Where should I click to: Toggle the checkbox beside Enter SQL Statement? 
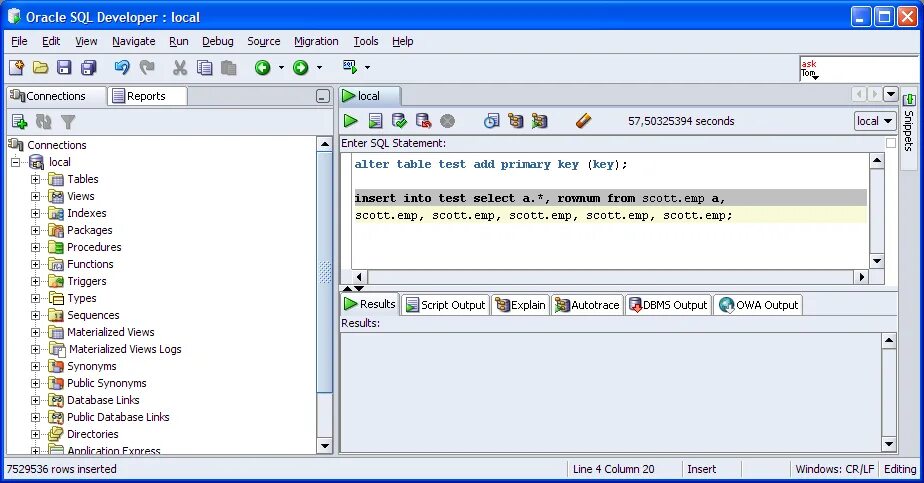tap(891, 143)
